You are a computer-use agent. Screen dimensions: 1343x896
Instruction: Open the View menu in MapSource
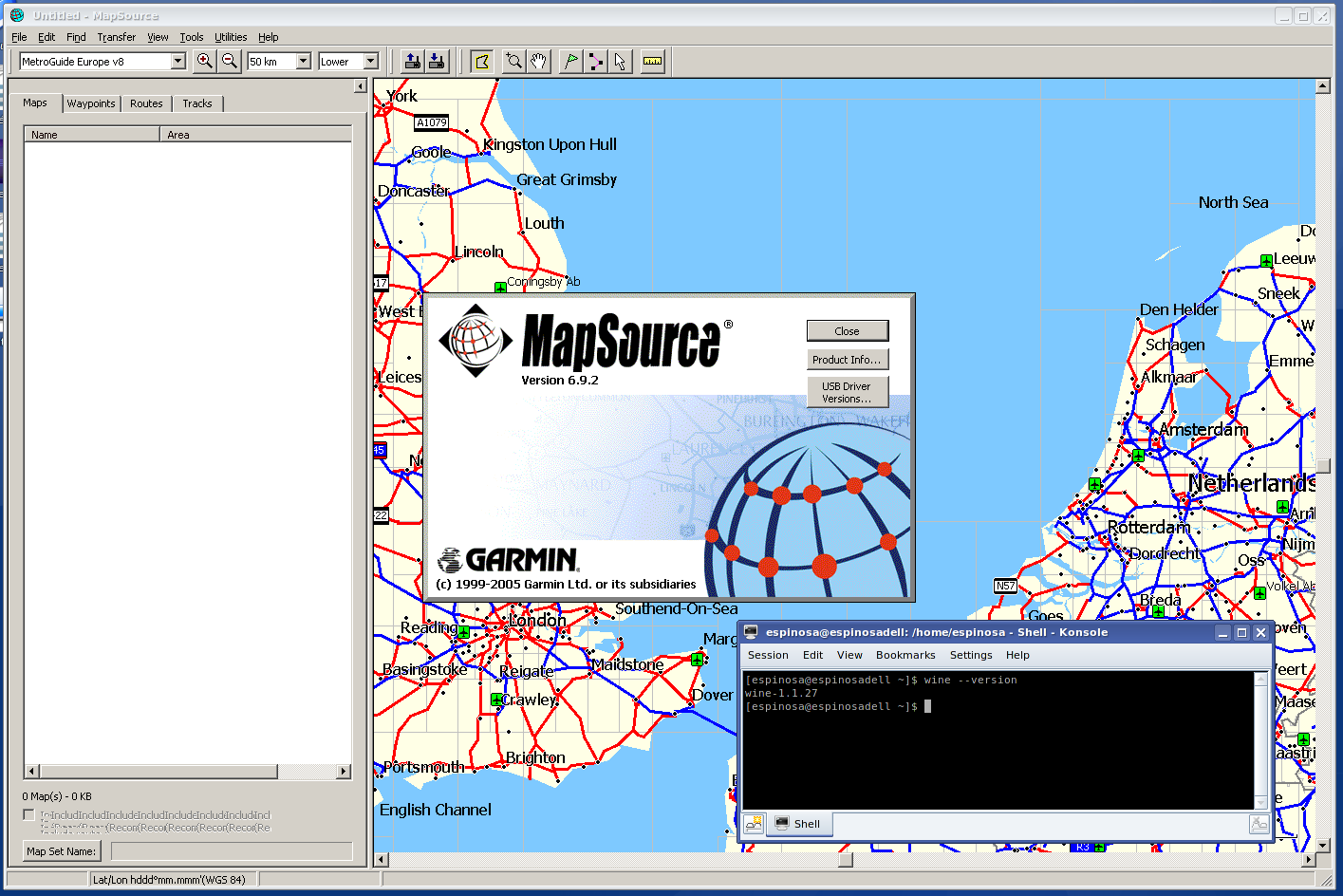158,37
